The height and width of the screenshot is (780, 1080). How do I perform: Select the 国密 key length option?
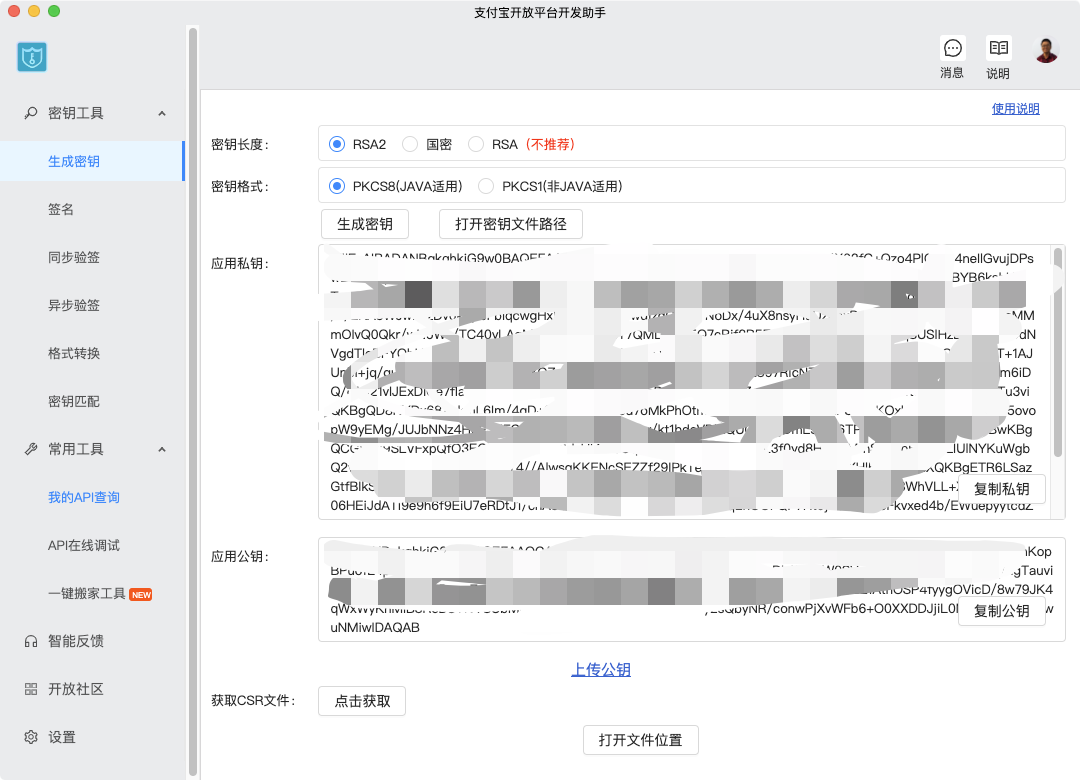(x=410, y=144)
